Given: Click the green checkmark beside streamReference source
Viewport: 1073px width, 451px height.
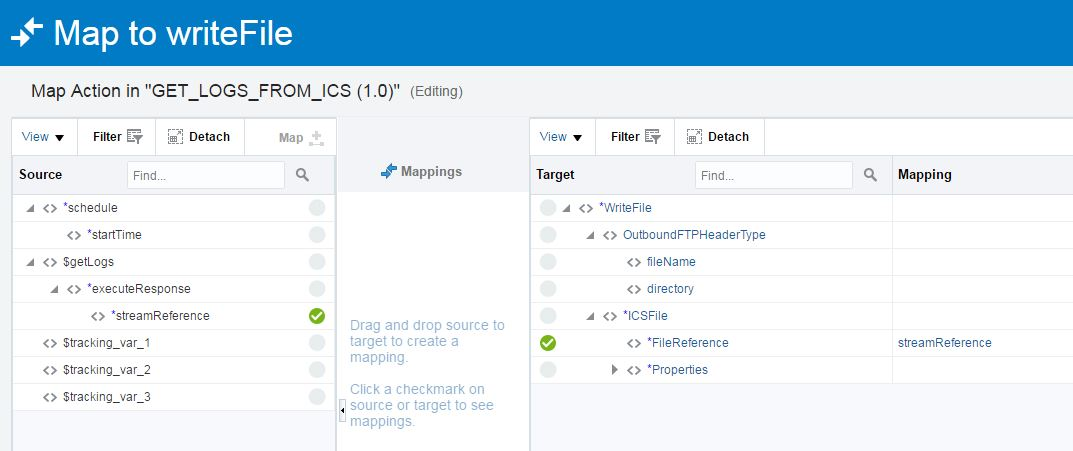Looking at the screenshot, I should coord(317,316).
